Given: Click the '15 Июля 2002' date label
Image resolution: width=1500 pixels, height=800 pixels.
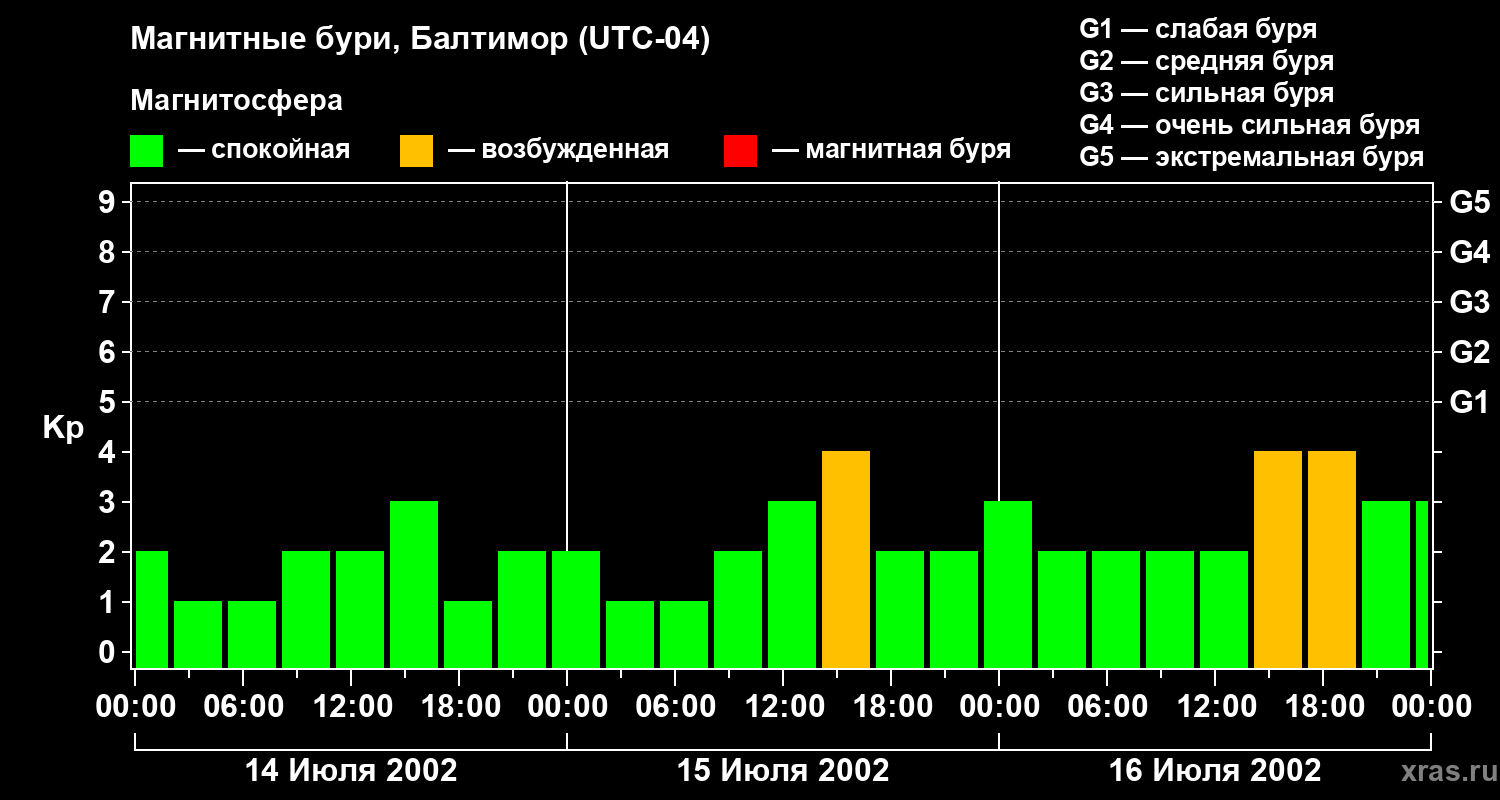Looking at the screenshot, I should 783,771.
